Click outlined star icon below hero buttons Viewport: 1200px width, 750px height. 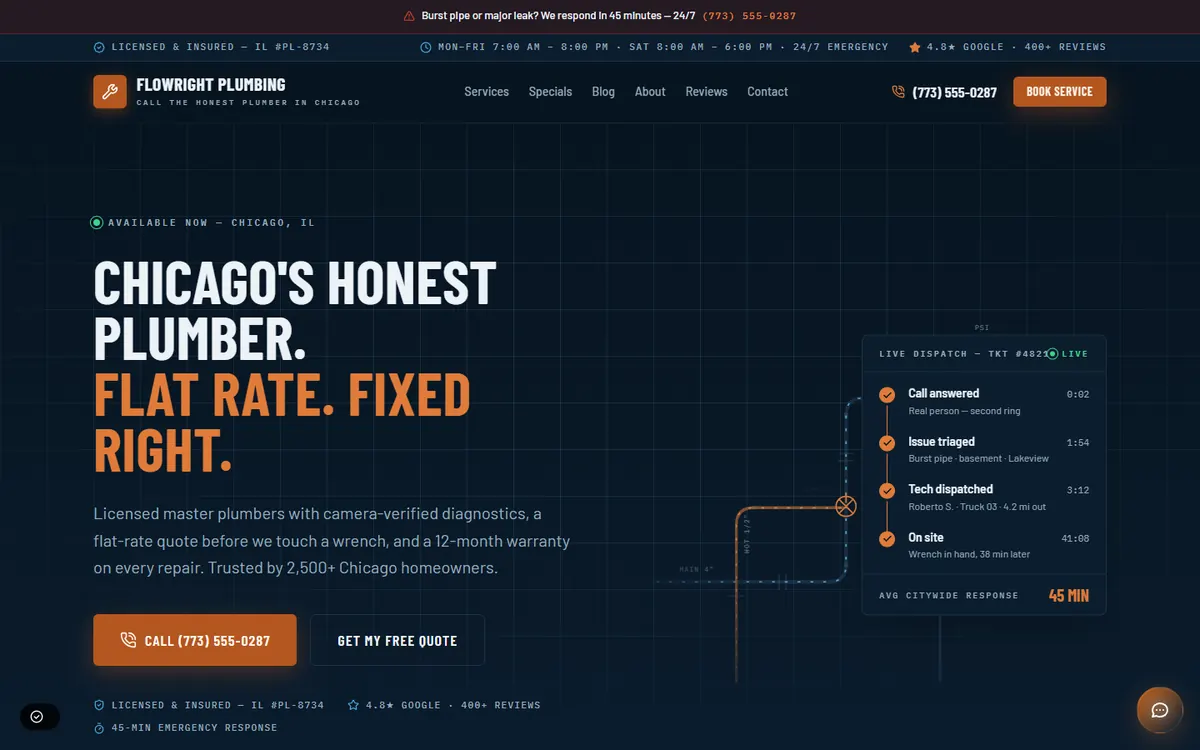tap(353, 705)
